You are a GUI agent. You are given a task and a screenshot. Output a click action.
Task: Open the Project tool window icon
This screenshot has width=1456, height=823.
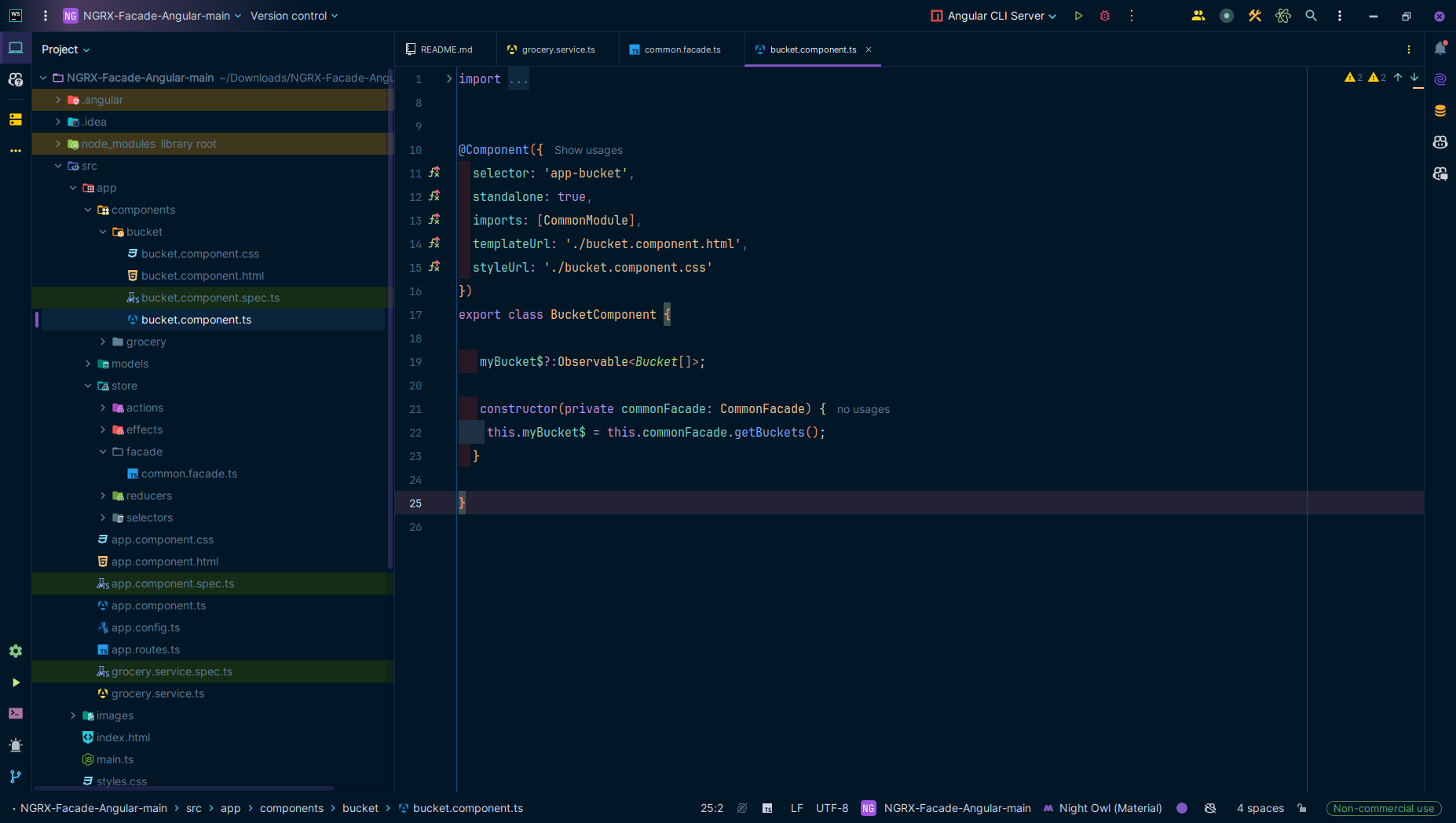point(16,49)
